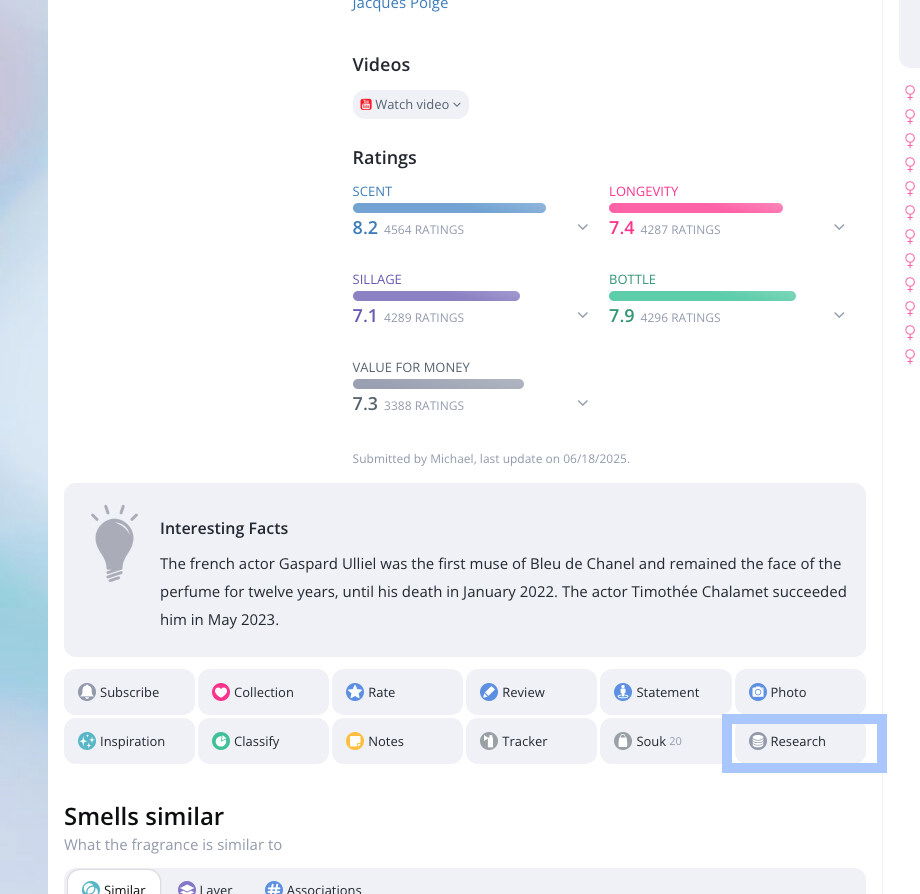Open Jacques Polge perfumer link

pyautogui.click(x=400, y=5)
